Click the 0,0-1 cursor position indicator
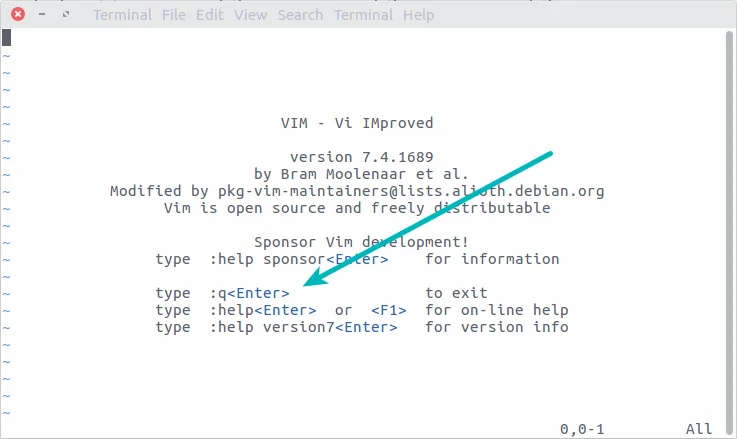Image resolution: width=737 pixels, height=439 pixels. [582, 429]
